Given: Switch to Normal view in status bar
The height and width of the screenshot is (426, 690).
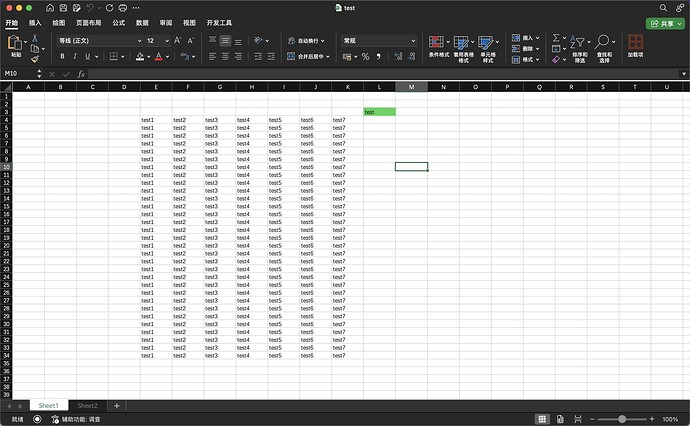Looking at the screenshot, I should 542,419.
